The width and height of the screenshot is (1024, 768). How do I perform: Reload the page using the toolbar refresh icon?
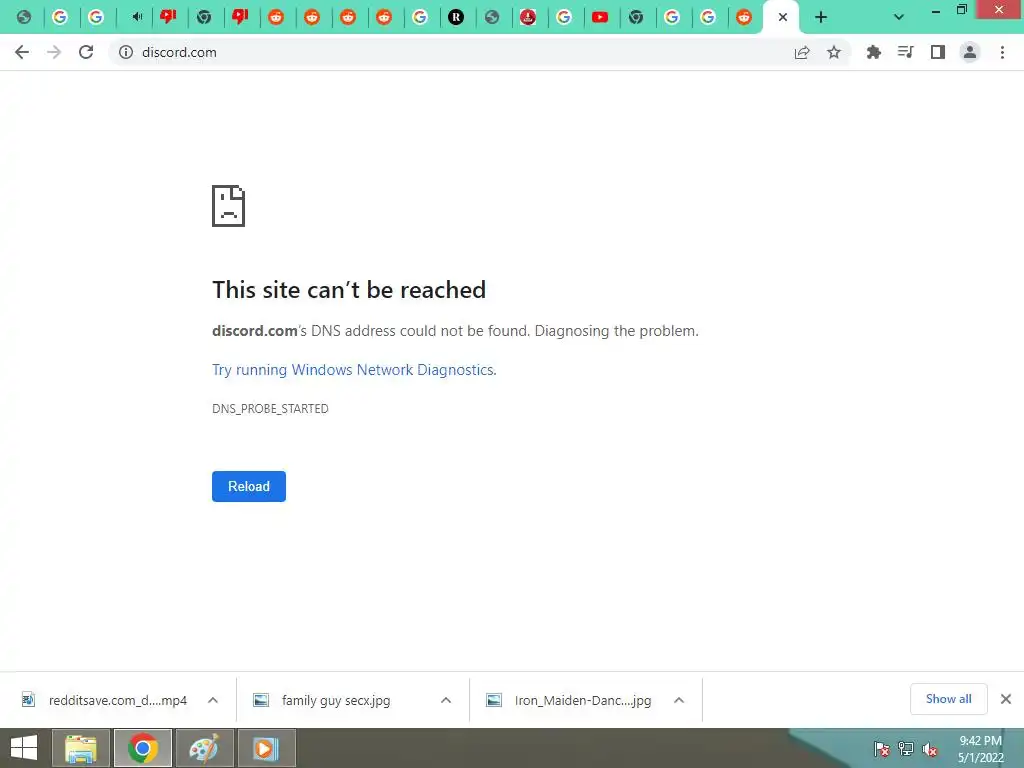click(86, 52)
